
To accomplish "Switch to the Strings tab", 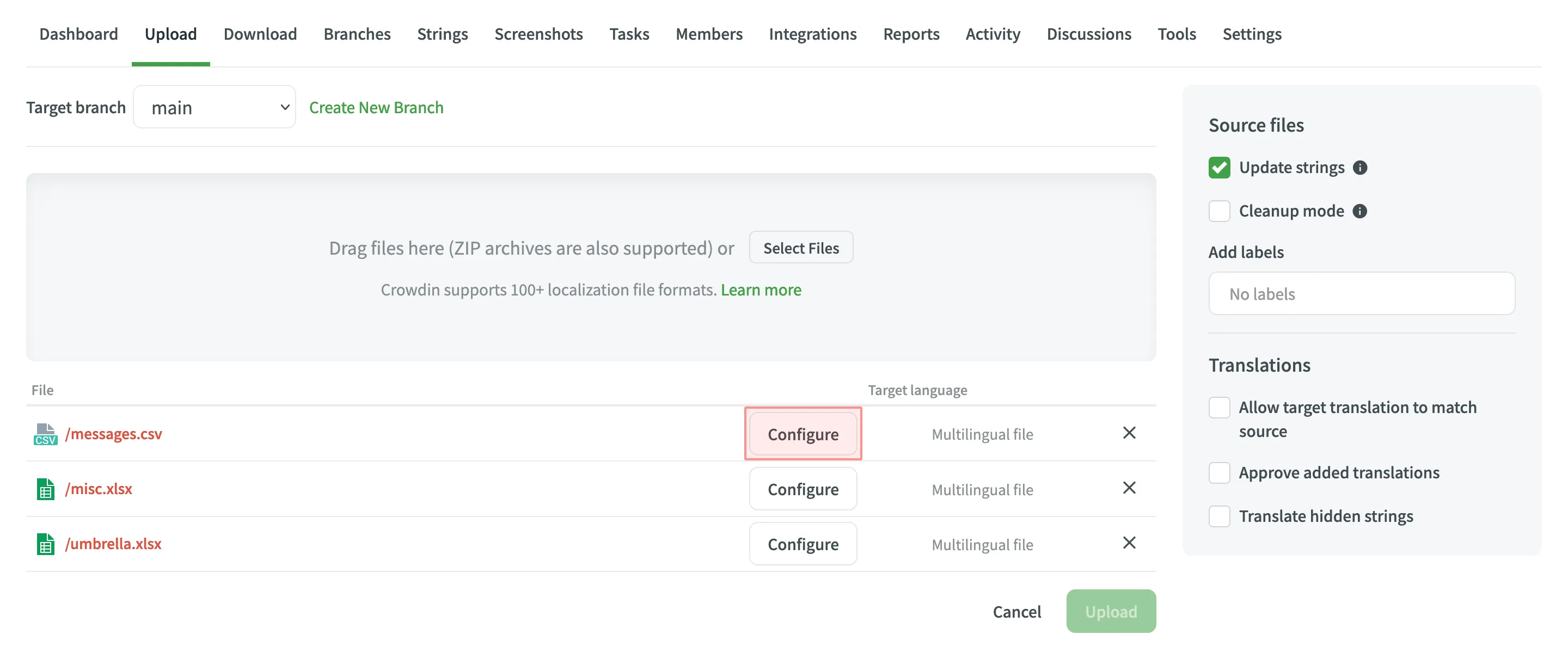I will click(443, 34).
